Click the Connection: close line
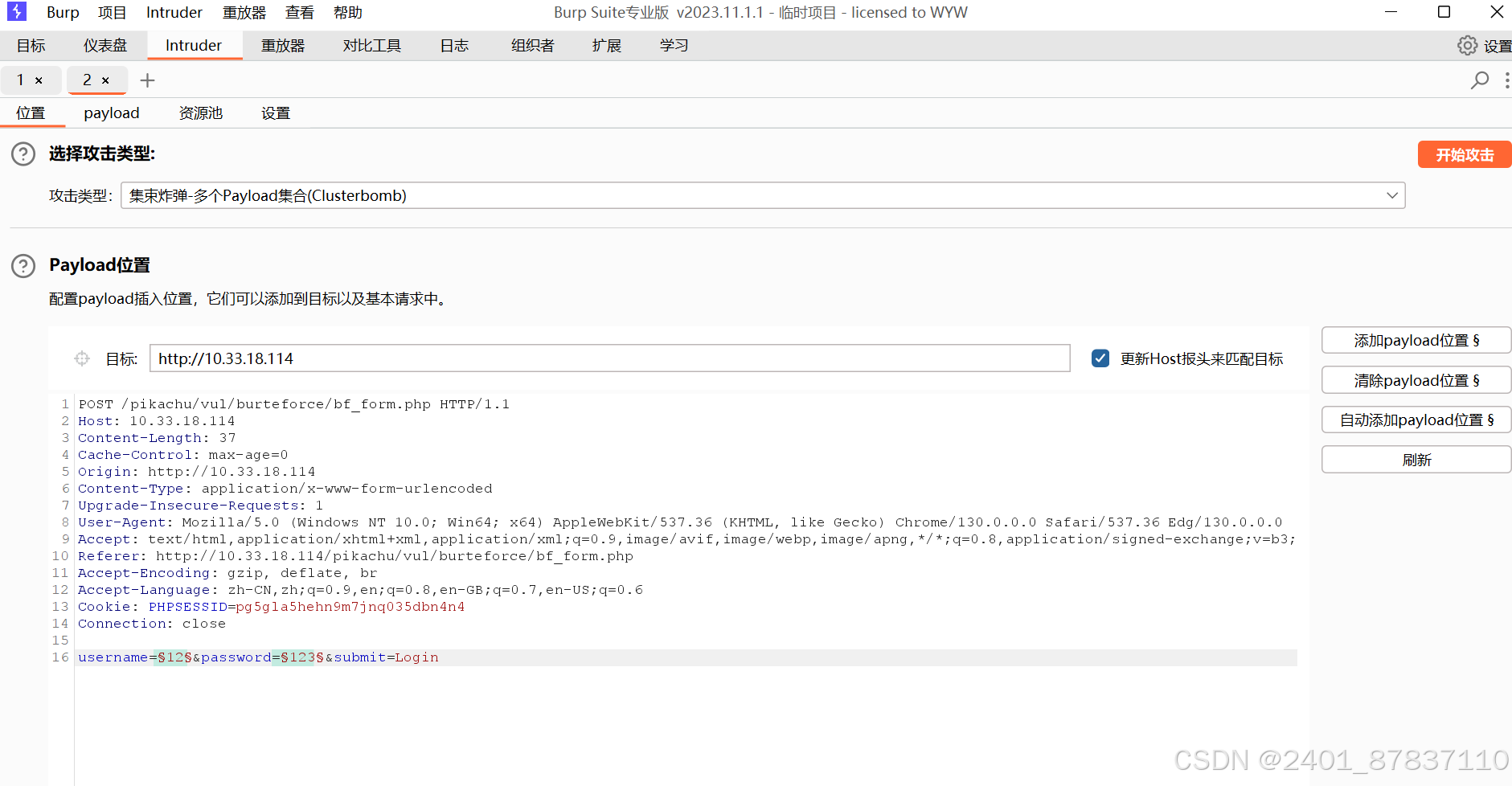 coord(152,624)
